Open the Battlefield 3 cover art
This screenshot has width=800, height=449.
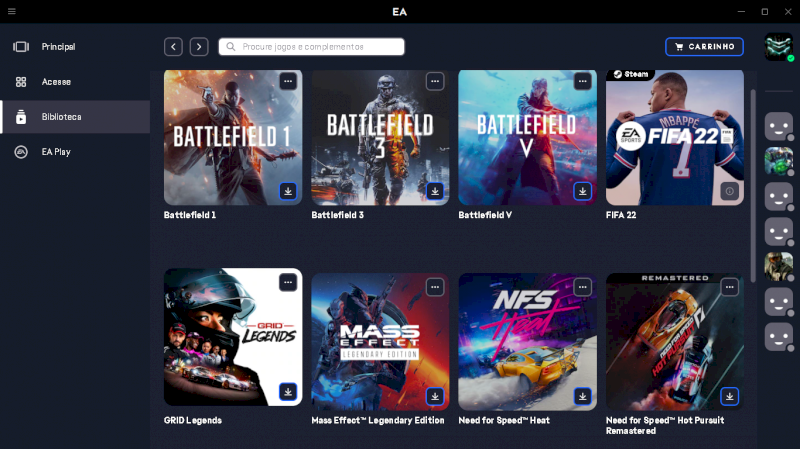pos(380,137)
